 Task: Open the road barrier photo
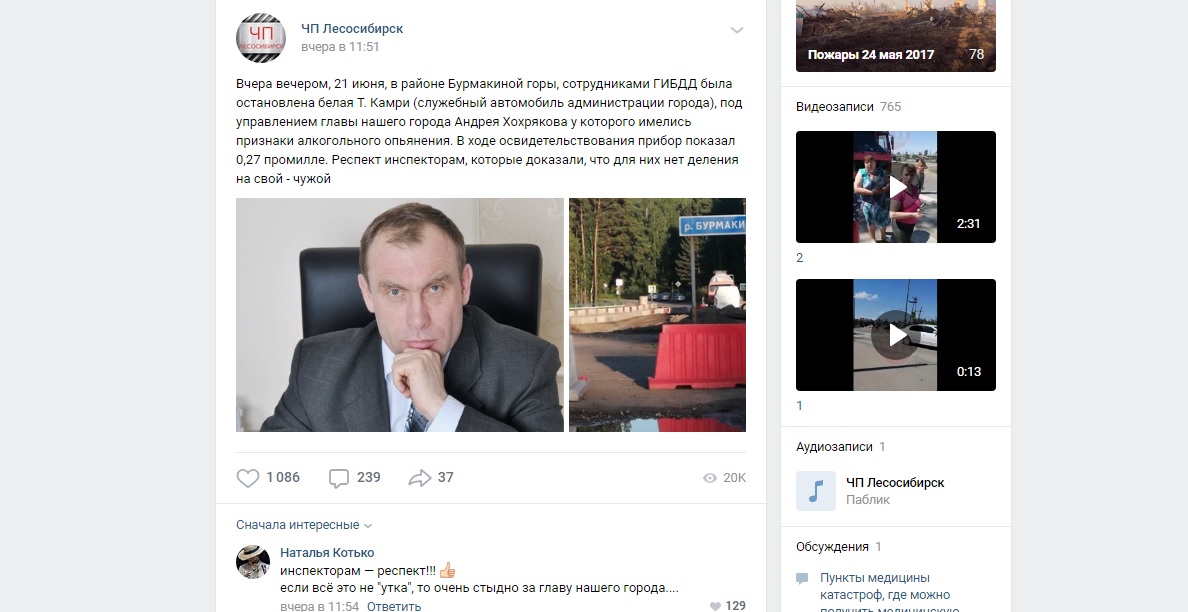coord(658,315)
